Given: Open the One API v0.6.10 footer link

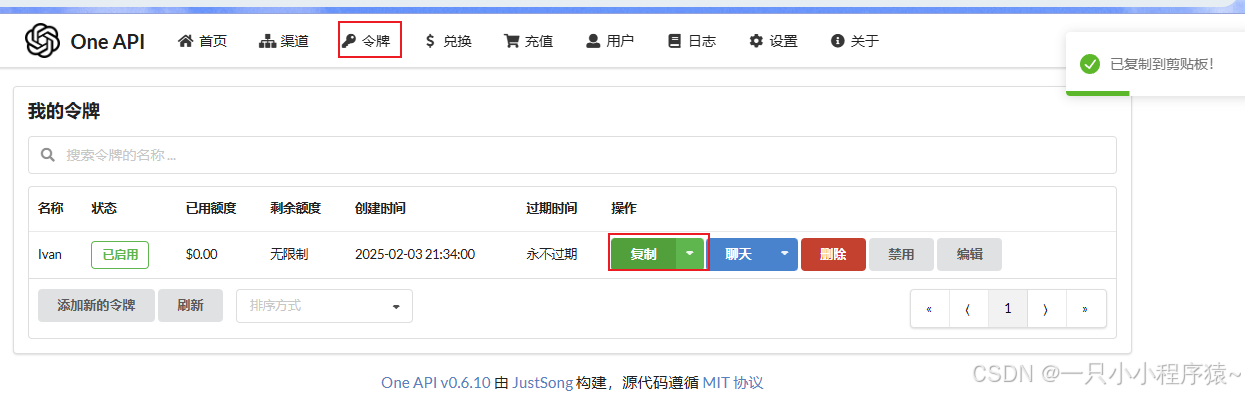Looking at the screenshot, I should pos(436,382).
